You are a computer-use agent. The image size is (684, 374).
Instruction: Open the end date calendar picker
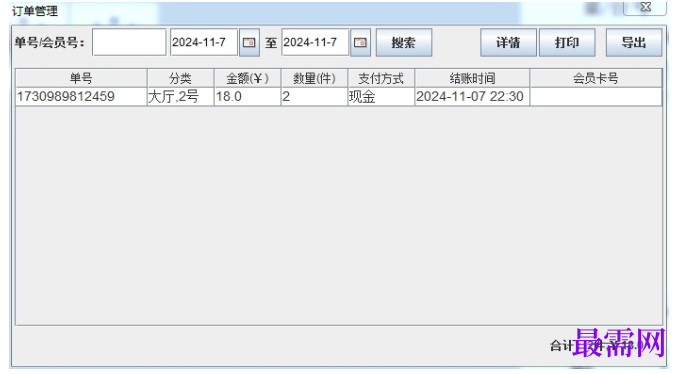tap(360, 42)
